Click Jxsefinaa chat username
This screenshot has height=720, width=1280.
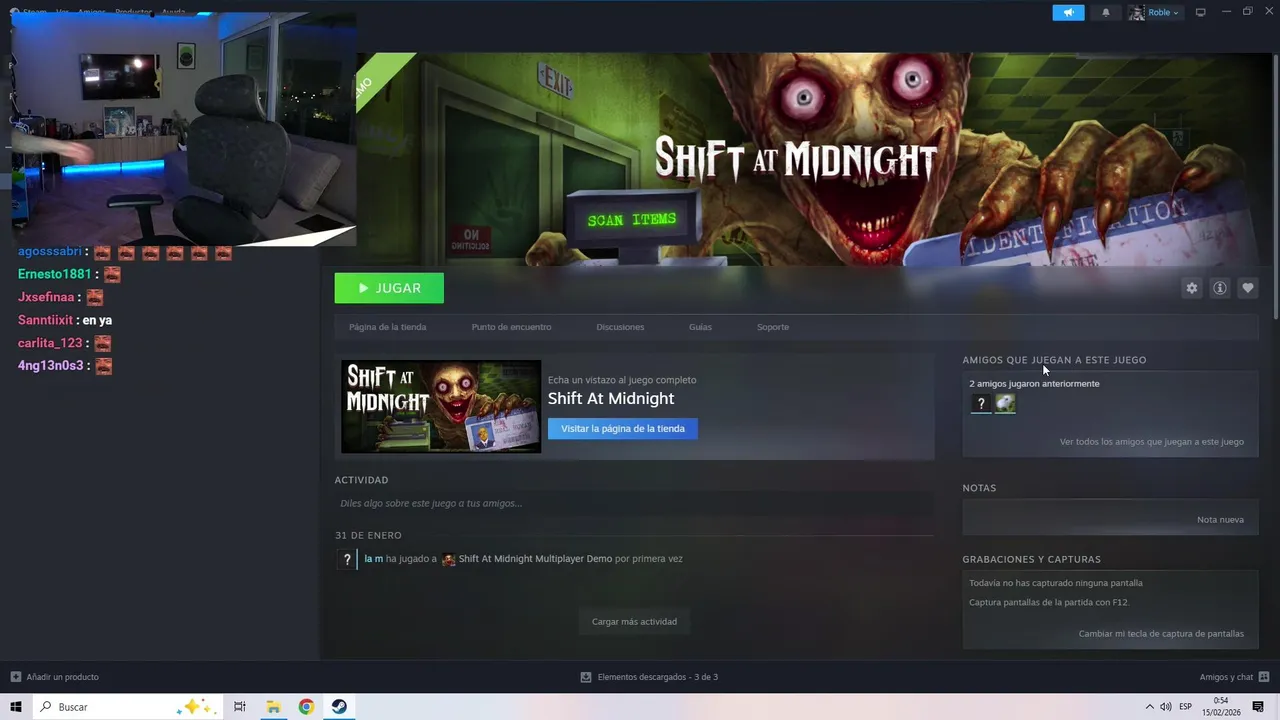(x=46, y=297)
